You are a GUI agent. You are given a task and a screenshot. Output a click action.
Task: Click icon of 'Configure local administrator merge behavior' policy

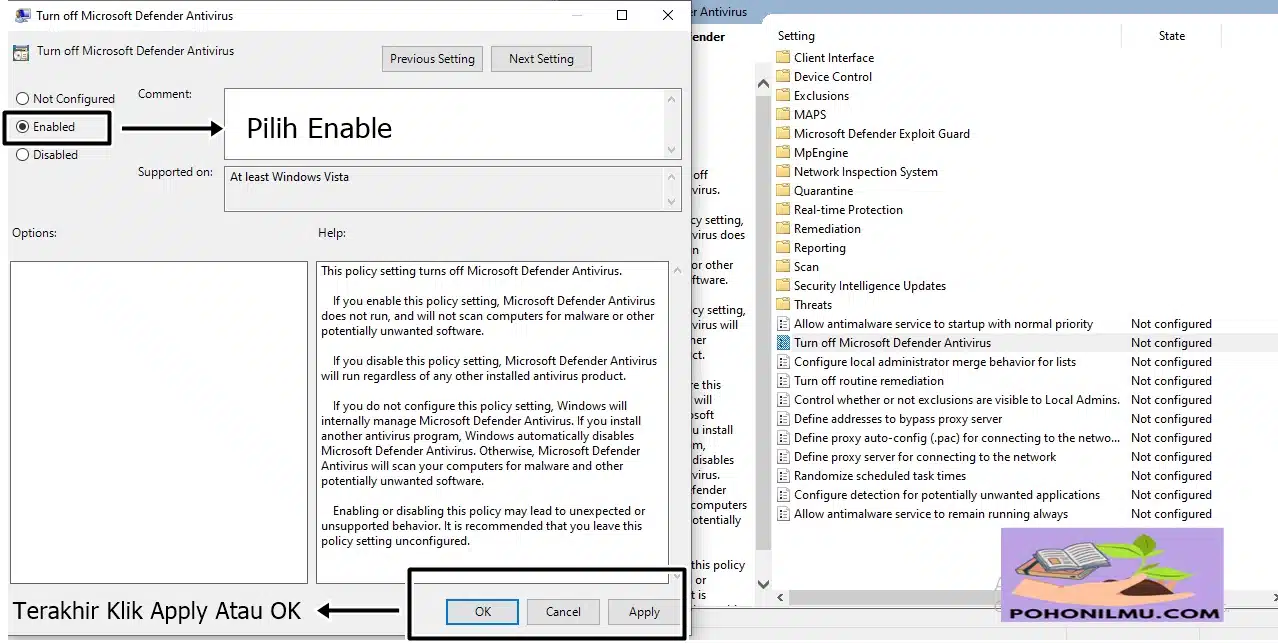pyautogui.click(x=784, y=361)
